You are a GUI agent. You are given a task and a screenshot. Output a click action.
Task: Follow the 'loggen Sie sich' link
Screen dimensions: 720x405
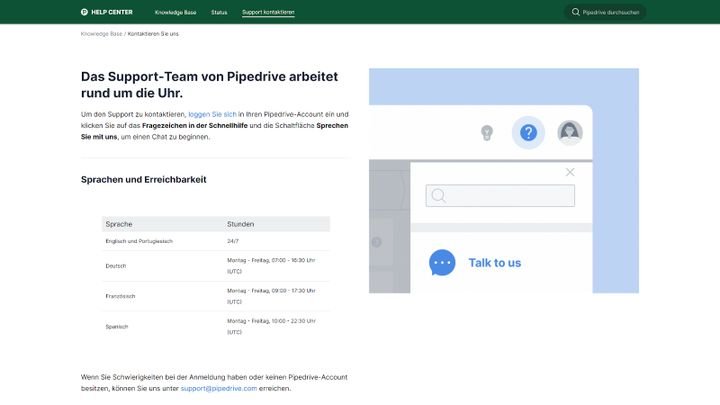coord(212,114)
